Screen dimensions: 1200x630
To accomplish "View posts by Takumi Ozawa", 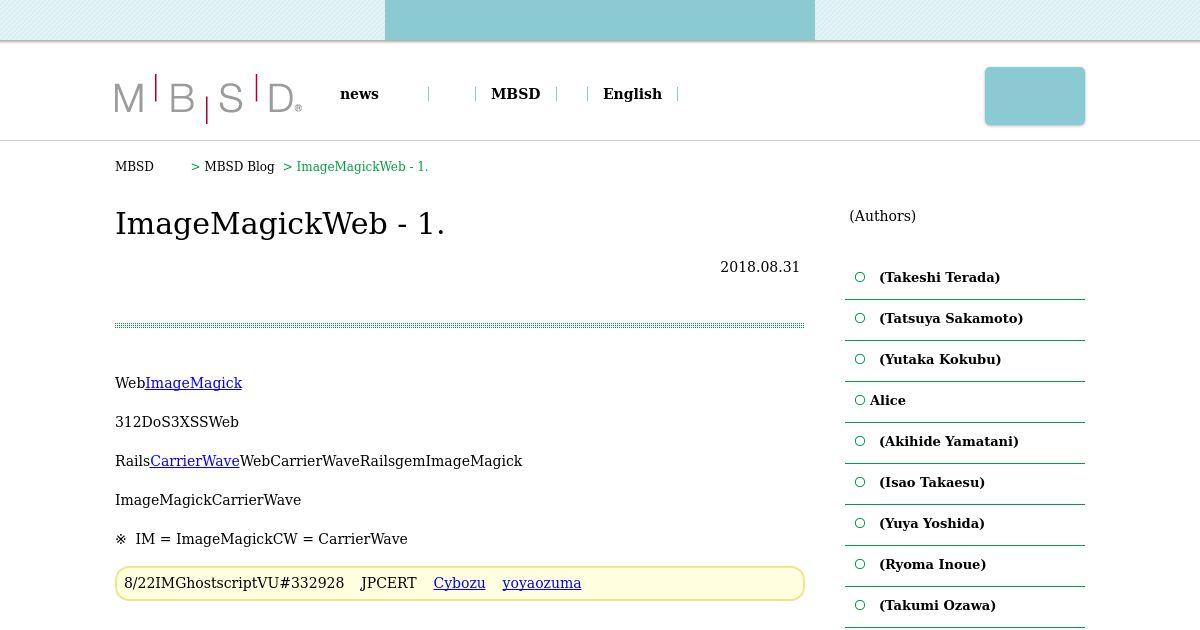I will tap(937, 606).
